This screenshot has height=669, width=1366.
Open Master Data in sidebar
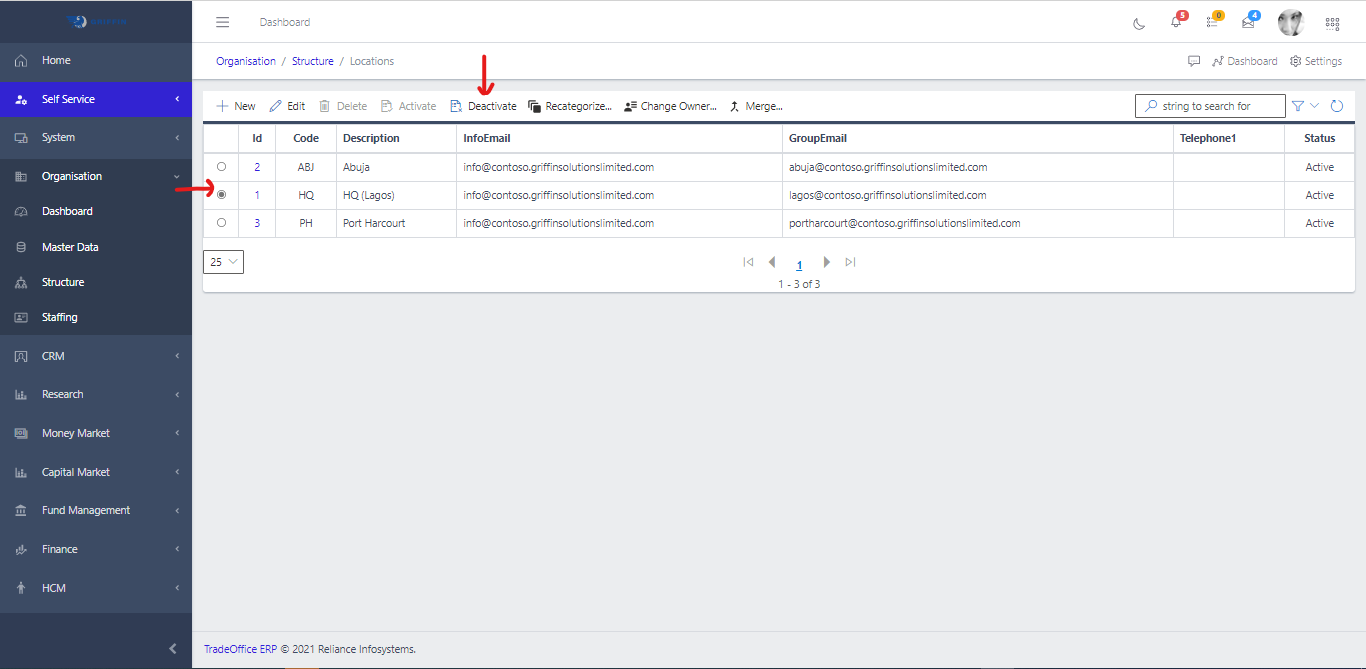point(70,247)
